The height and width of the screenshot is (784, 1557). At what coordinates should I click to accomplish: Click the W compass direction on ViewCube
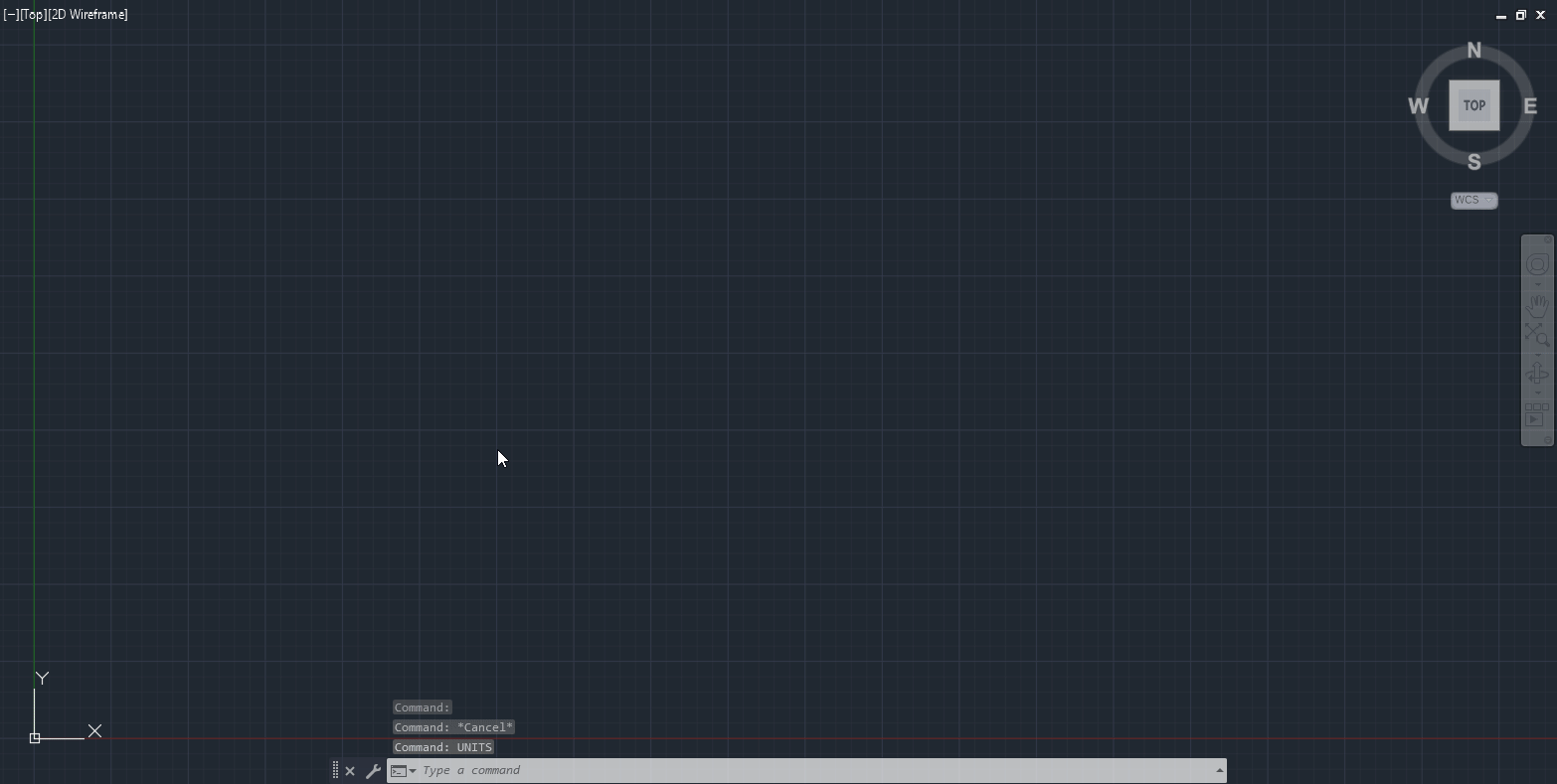click(x=1419, y=106)
